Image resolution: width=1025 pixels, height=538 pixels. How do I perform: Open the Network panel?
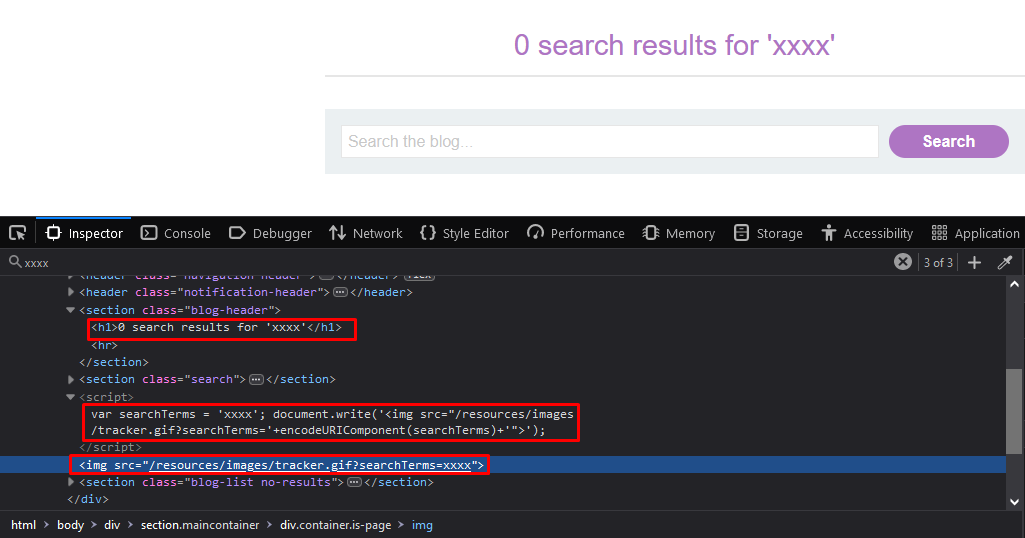365,233
